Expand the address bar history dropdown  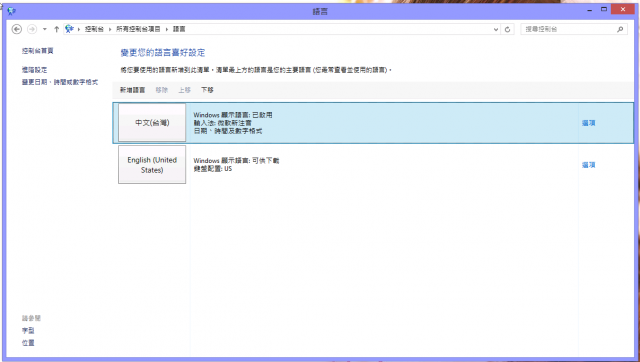tap(496, 29)
